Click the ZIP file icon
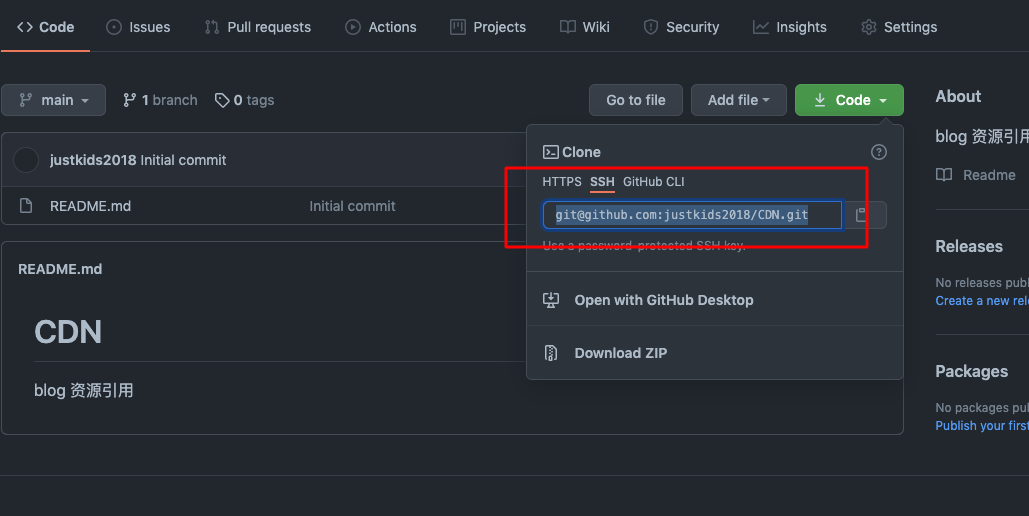This screenshot has width=1029, height=516. tap(551, 353)
